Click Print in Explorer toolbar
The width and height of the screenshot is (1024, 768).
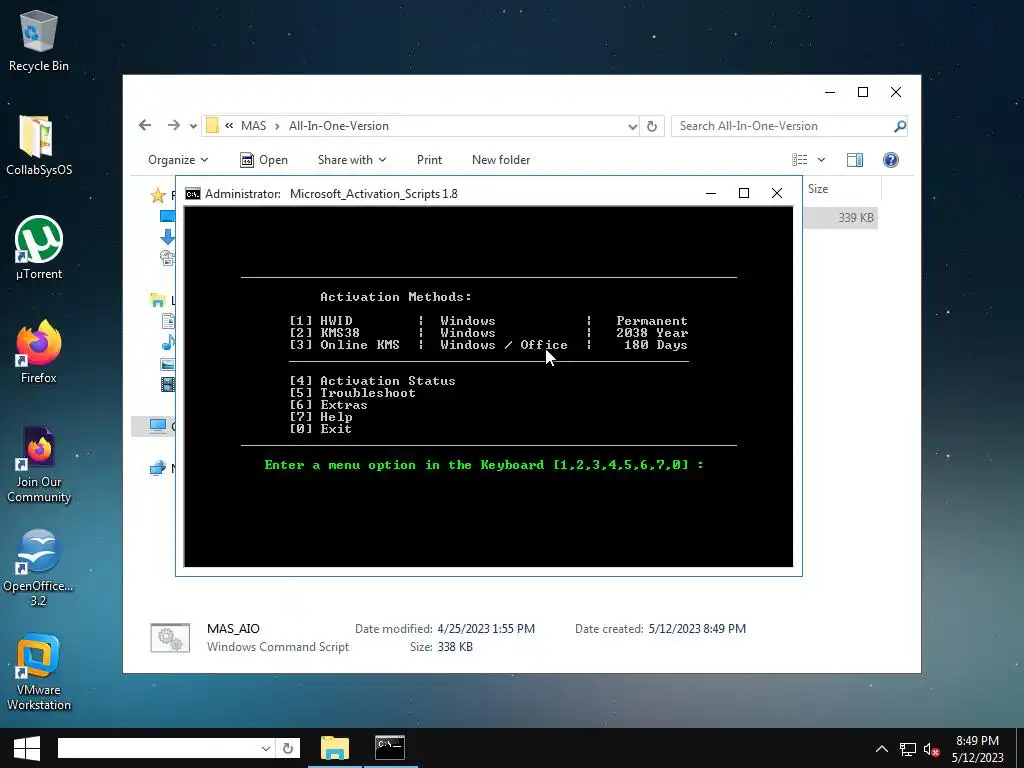429,160
